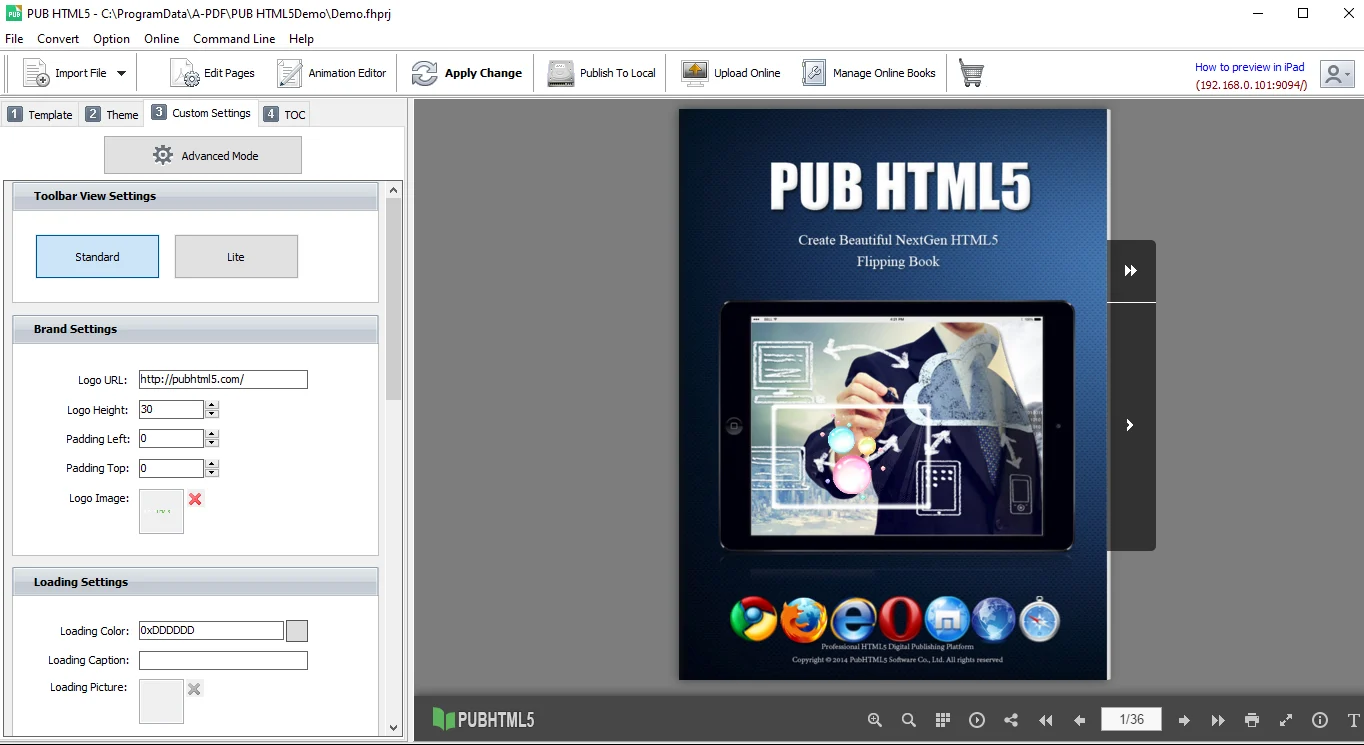
Task: Decrease Padding Top with down arrow
Action: [212, 472]
